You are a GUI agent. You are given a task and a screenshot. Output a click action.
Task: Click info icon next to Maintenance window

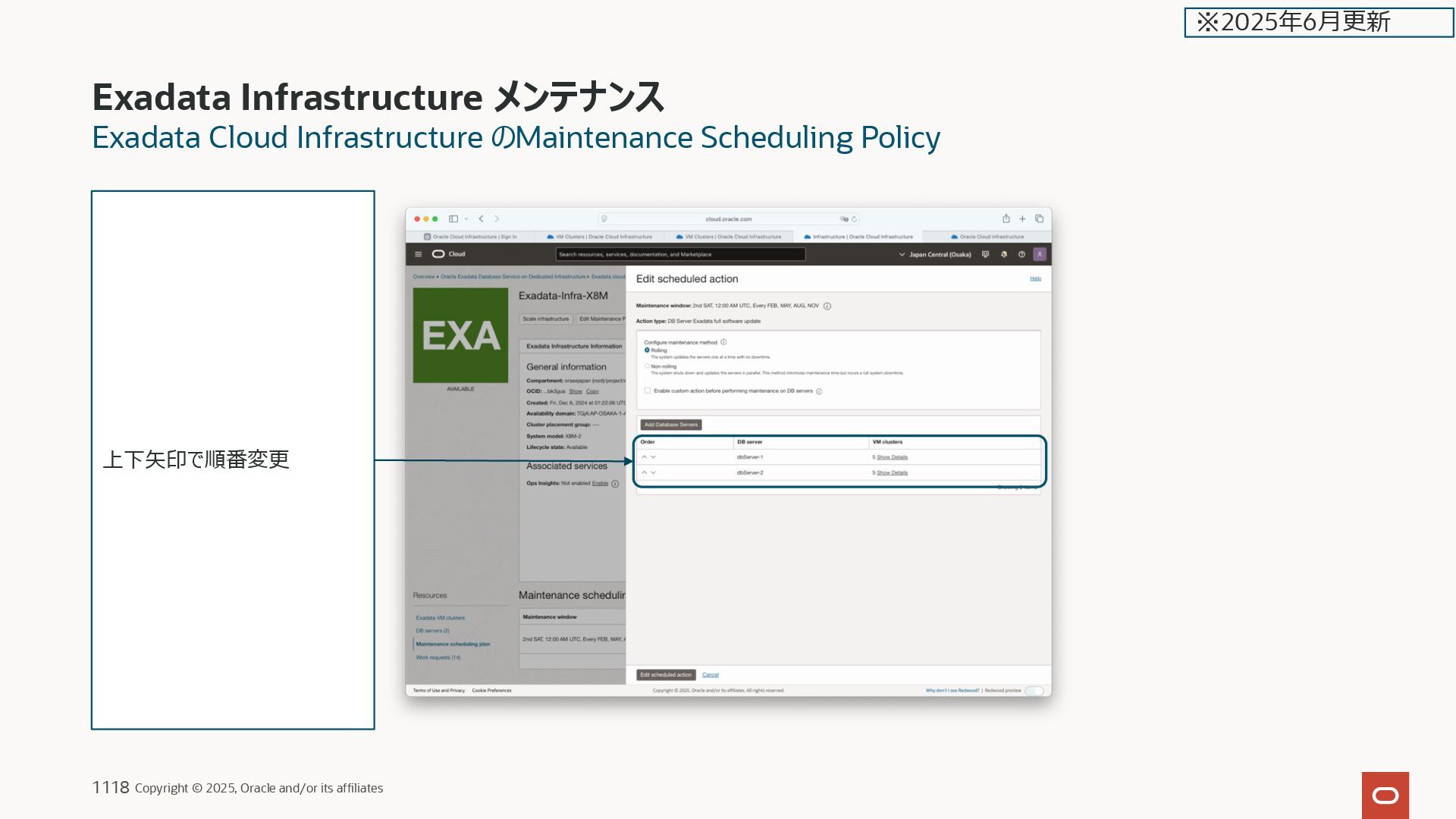coord(827,306)
